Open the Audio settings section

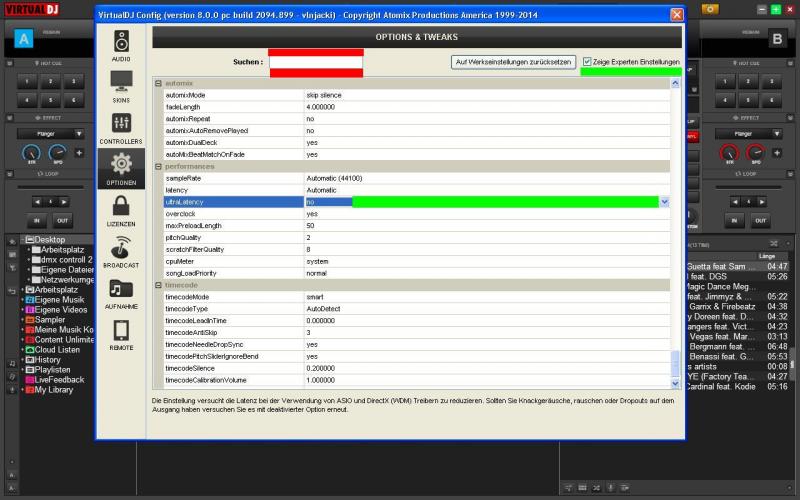pos(121,46)
